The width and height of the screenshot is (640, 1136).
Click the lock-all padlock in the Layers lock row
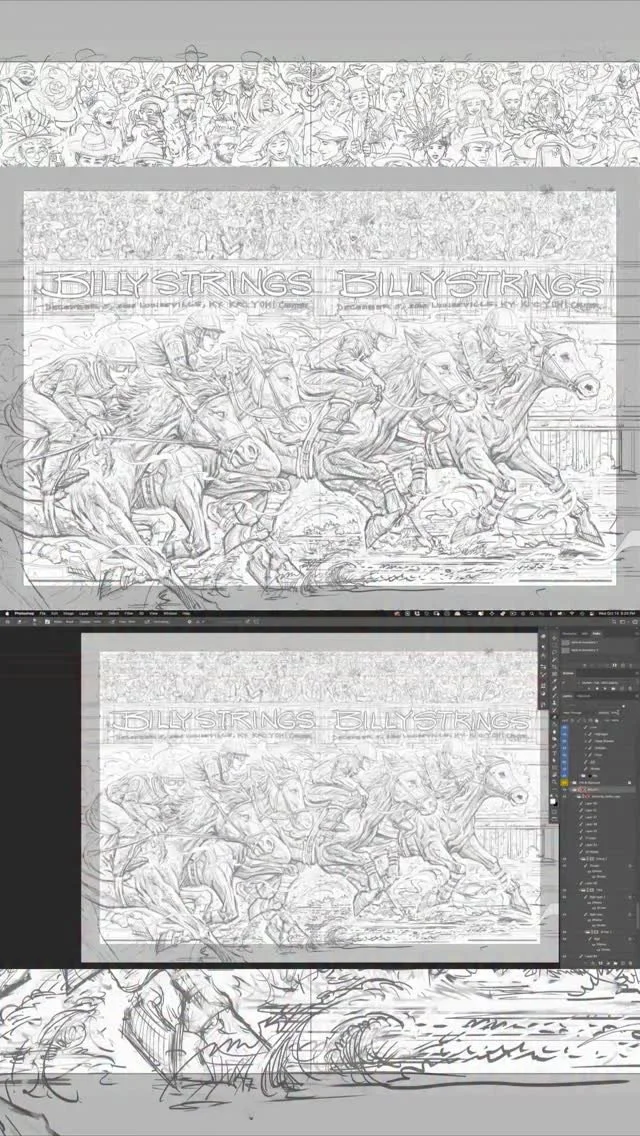tap(597, 720)
